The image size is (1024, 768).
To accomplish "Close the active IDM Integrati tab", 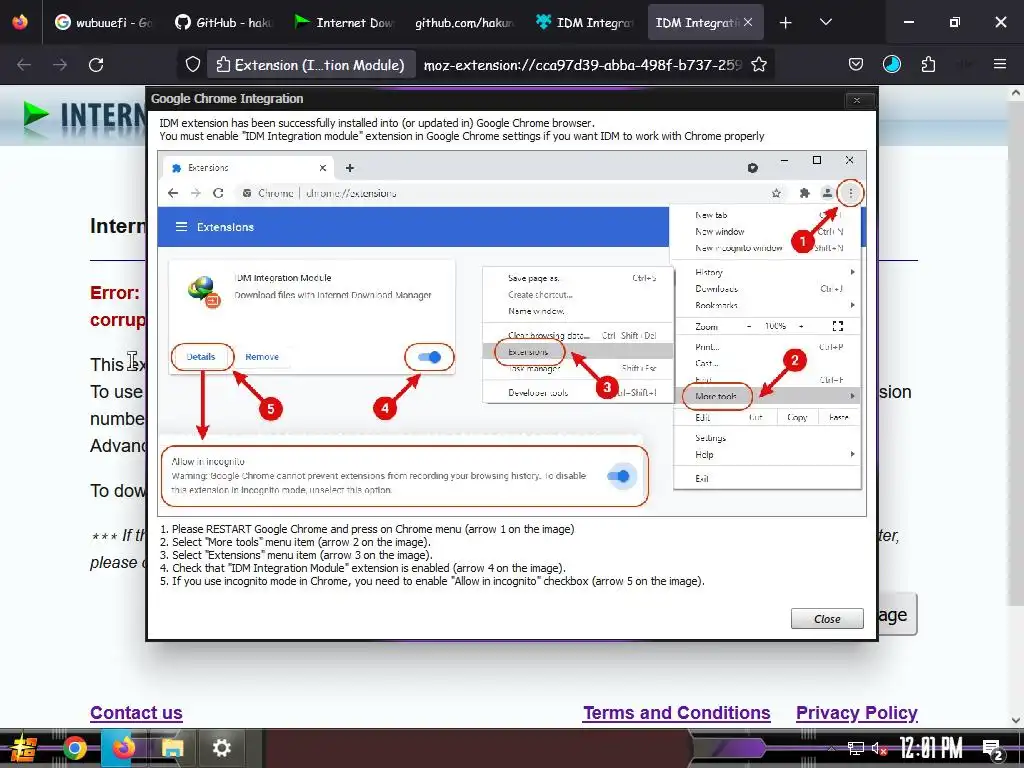I will 748,22.
